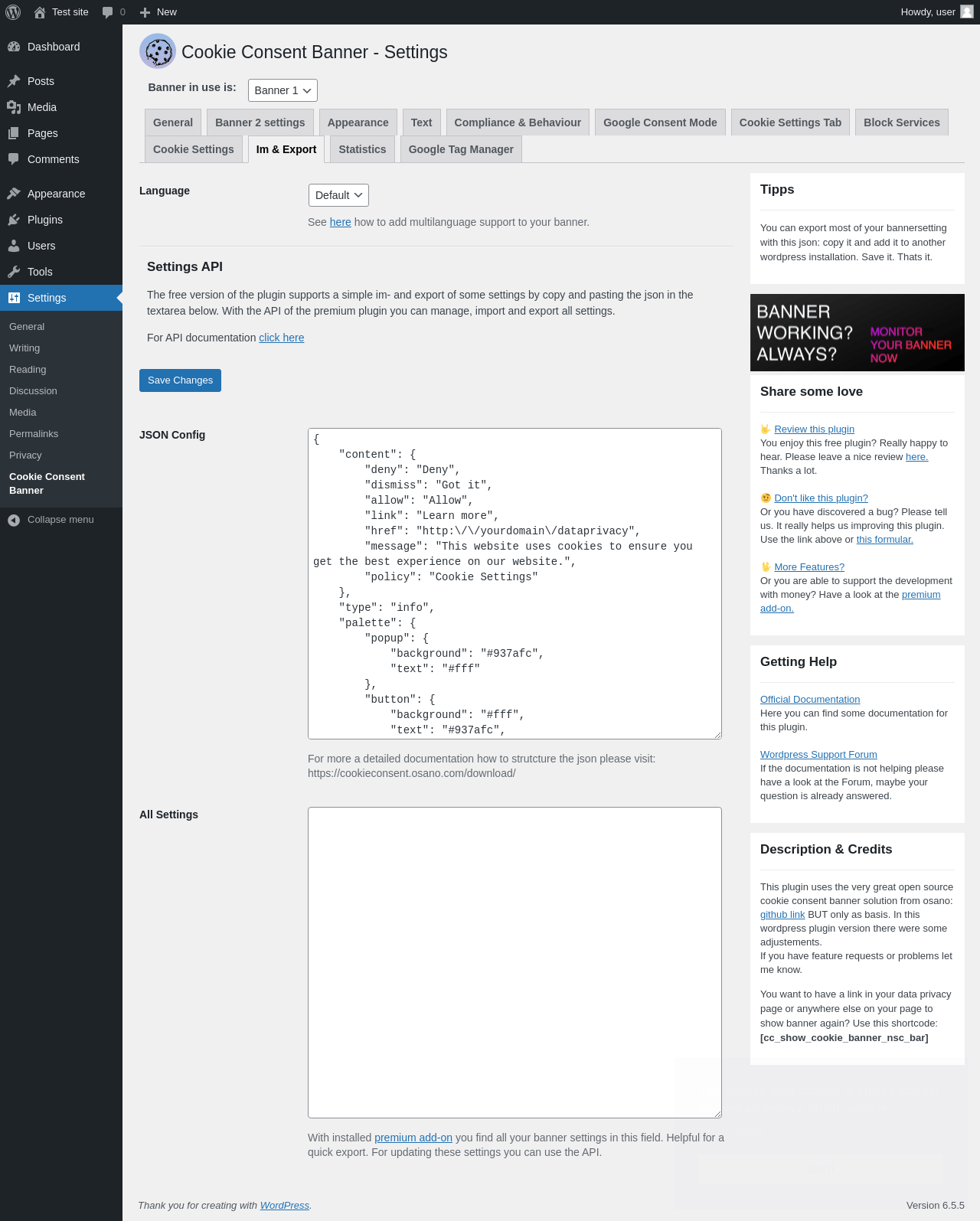Click the Pages icon
The image size is (980, 1221).
(14, 133)
